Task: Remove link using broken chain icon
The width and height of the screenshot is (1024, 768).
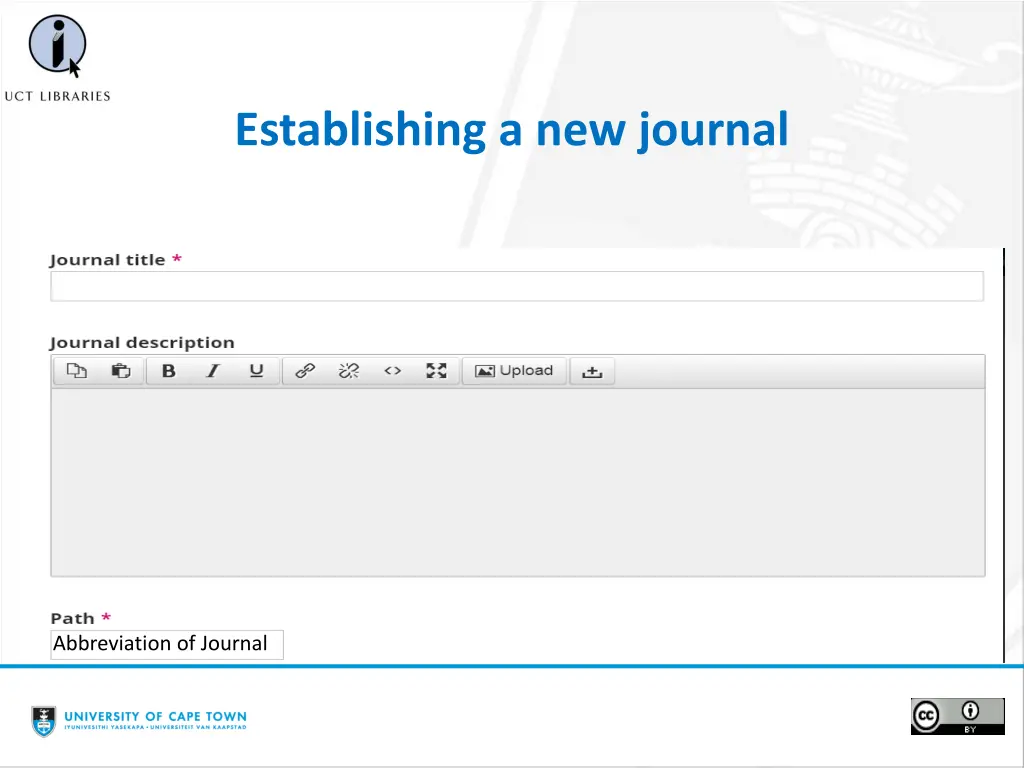Action: (349, 371)
